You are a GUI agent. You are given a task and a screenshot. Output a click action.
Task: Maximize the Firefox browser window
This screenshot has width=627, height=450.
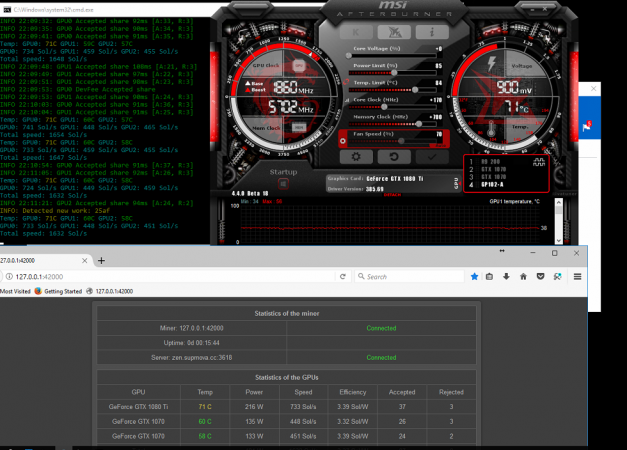(x=555, y=253)
